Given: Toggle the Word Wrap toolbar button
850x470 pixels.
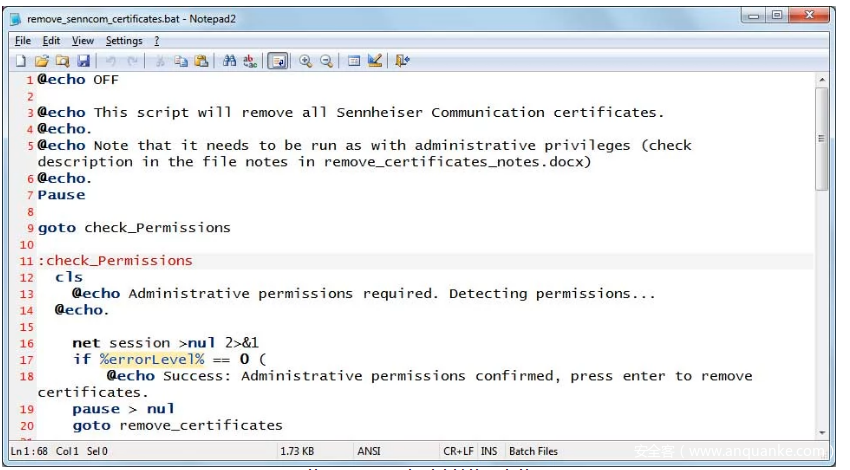Looking at the screenshot, I should click(x=278, y=61).
